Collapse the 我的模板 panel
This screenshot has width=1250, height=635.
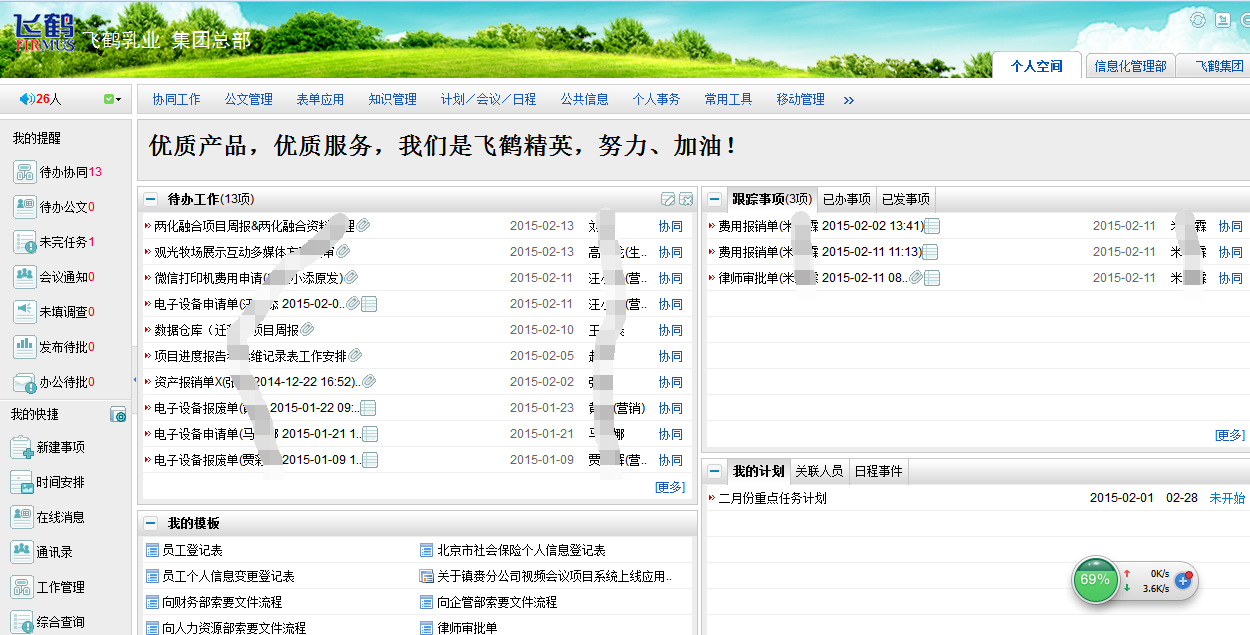point(150,523)
